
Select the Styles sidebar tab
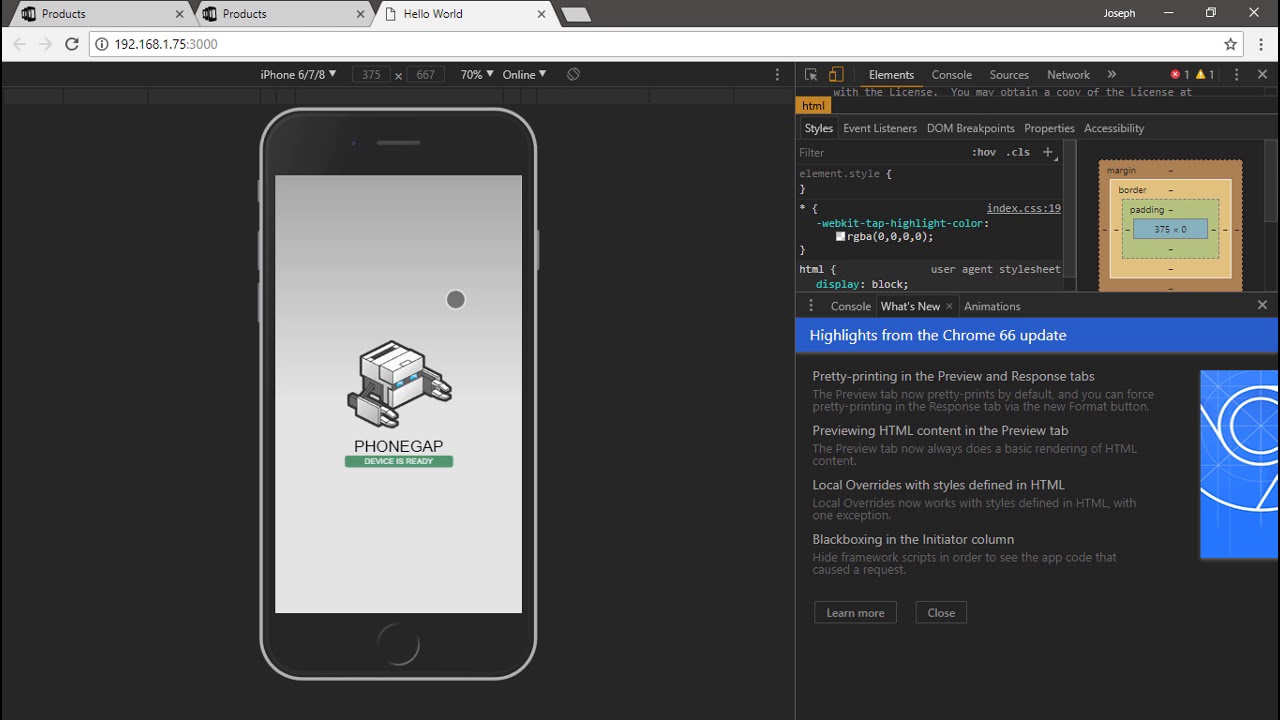pos(818,128)
